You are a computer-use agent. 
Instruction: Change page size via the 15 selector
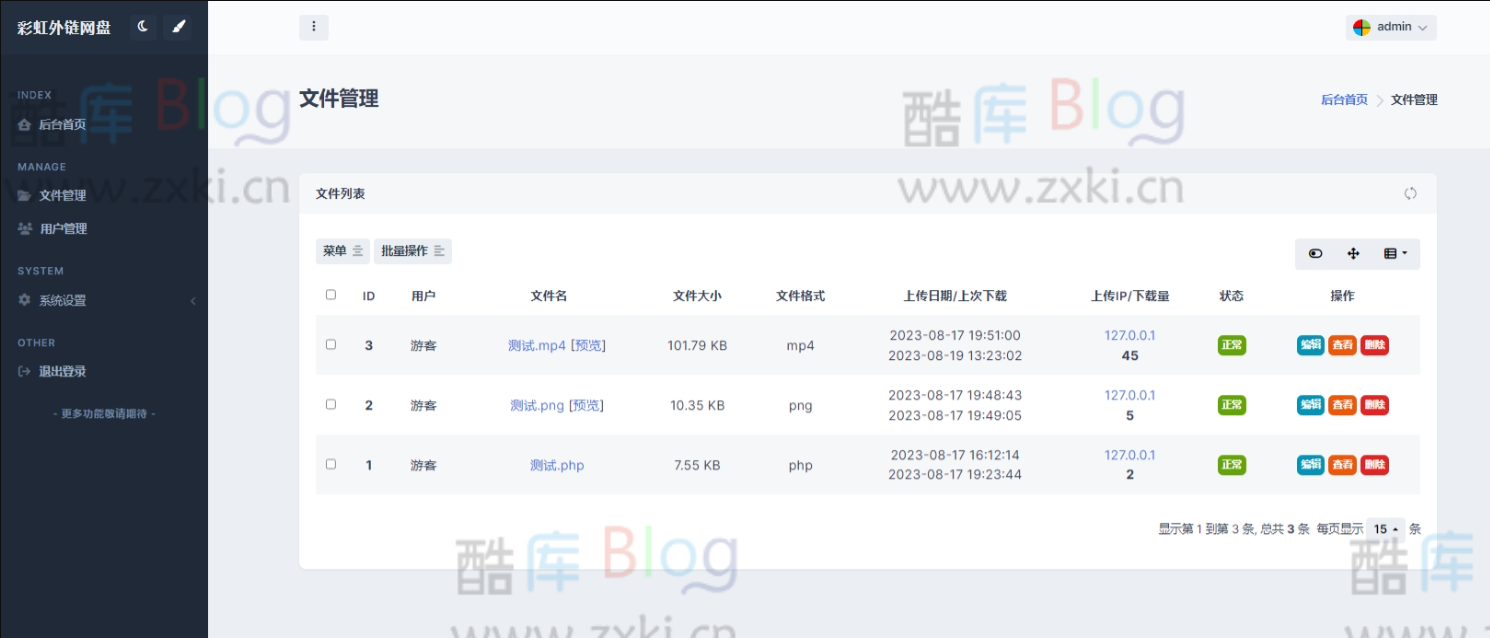1385,529
